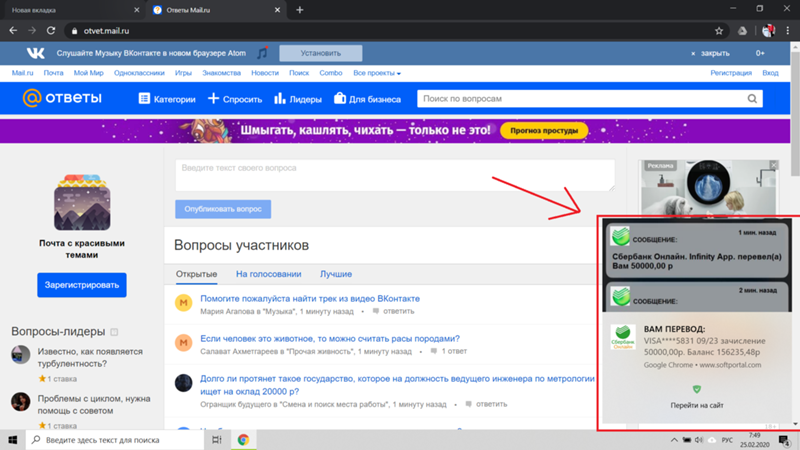Click the Ответы @ logo

62,98
